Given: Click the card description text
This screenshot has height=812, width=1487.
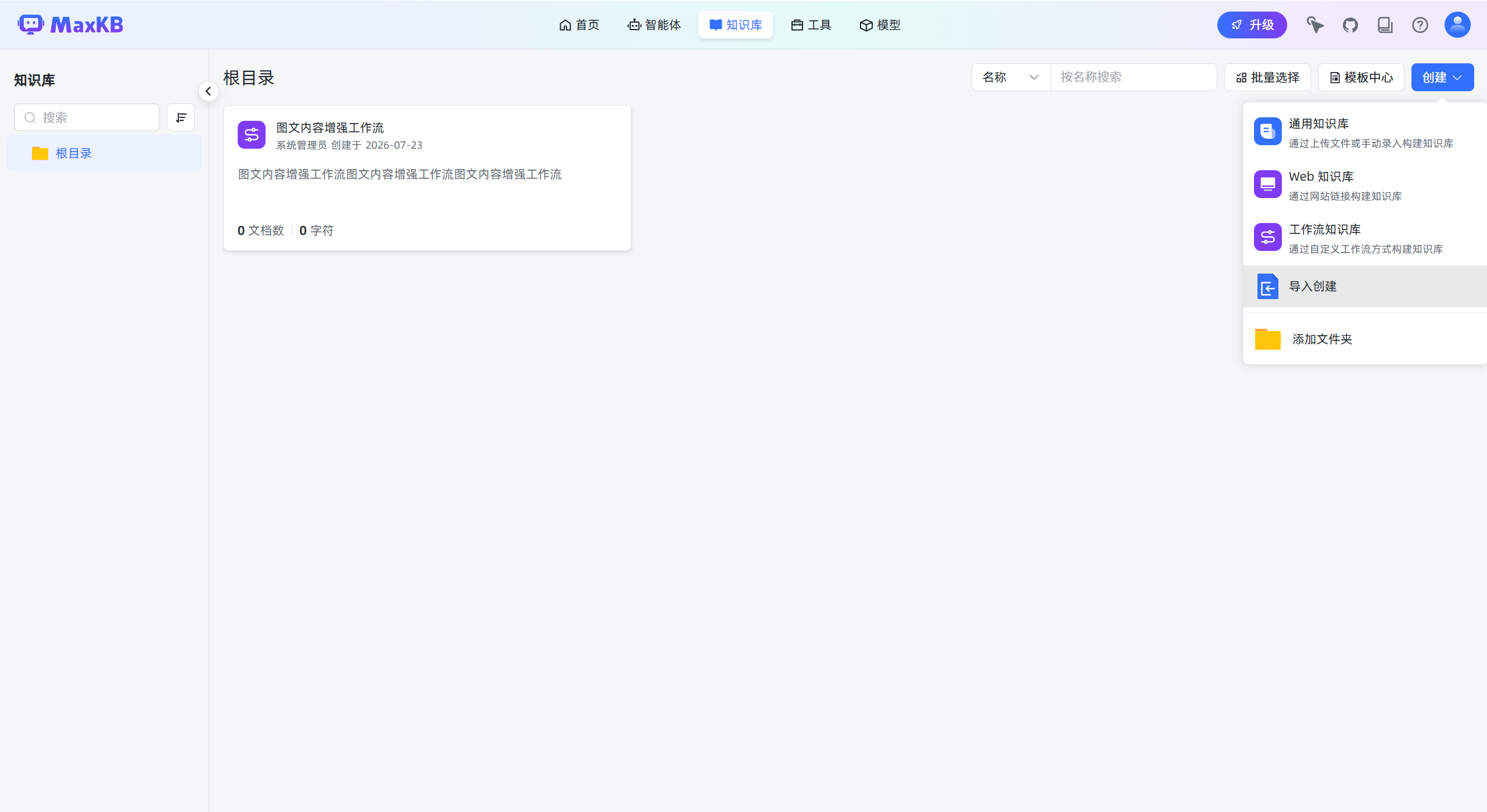Looking at the screenshot, I should pyautogui.click(x=400, y=174).
